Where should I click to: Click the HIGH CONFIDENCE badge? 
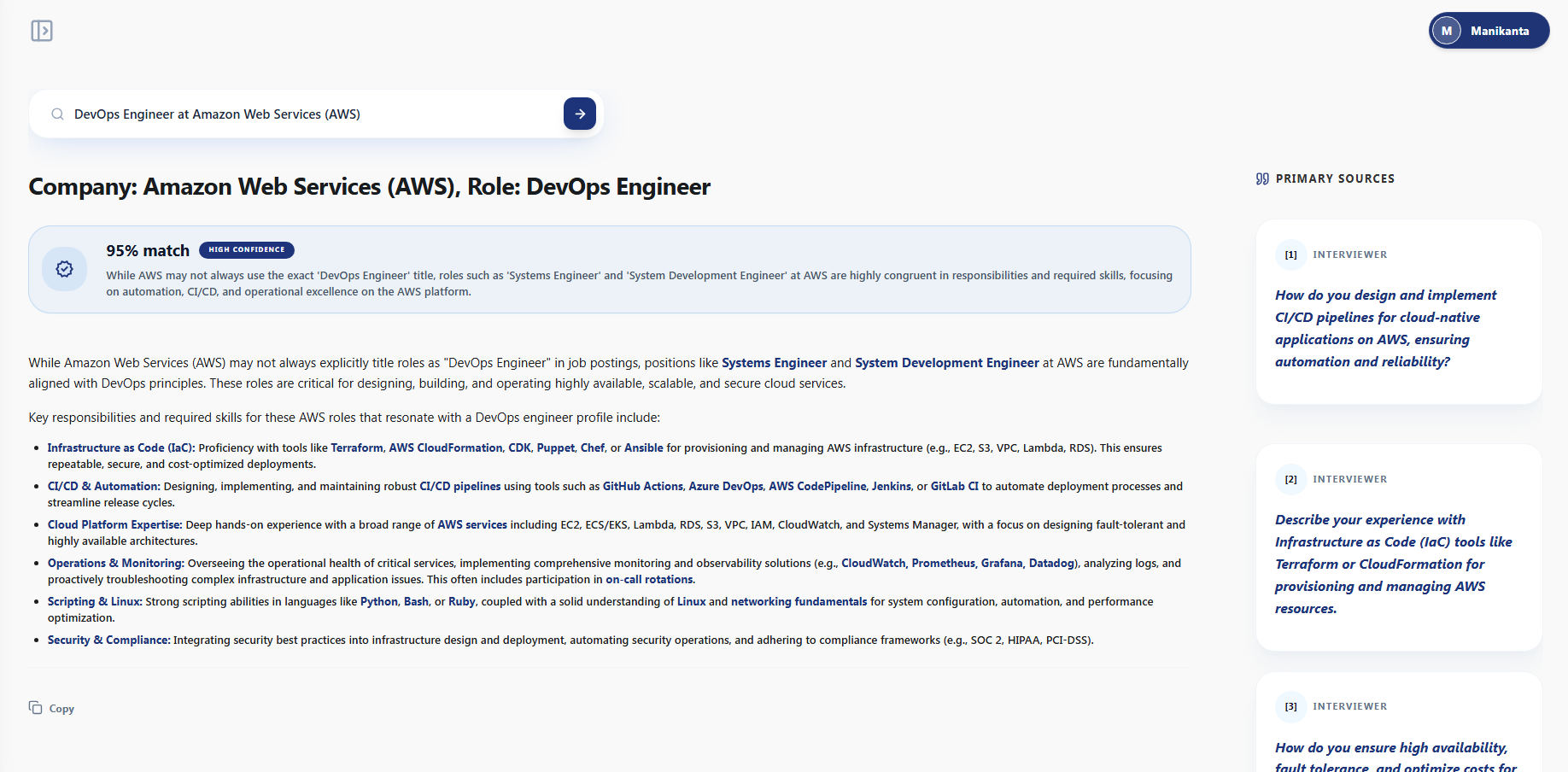(x=247, y=250)
